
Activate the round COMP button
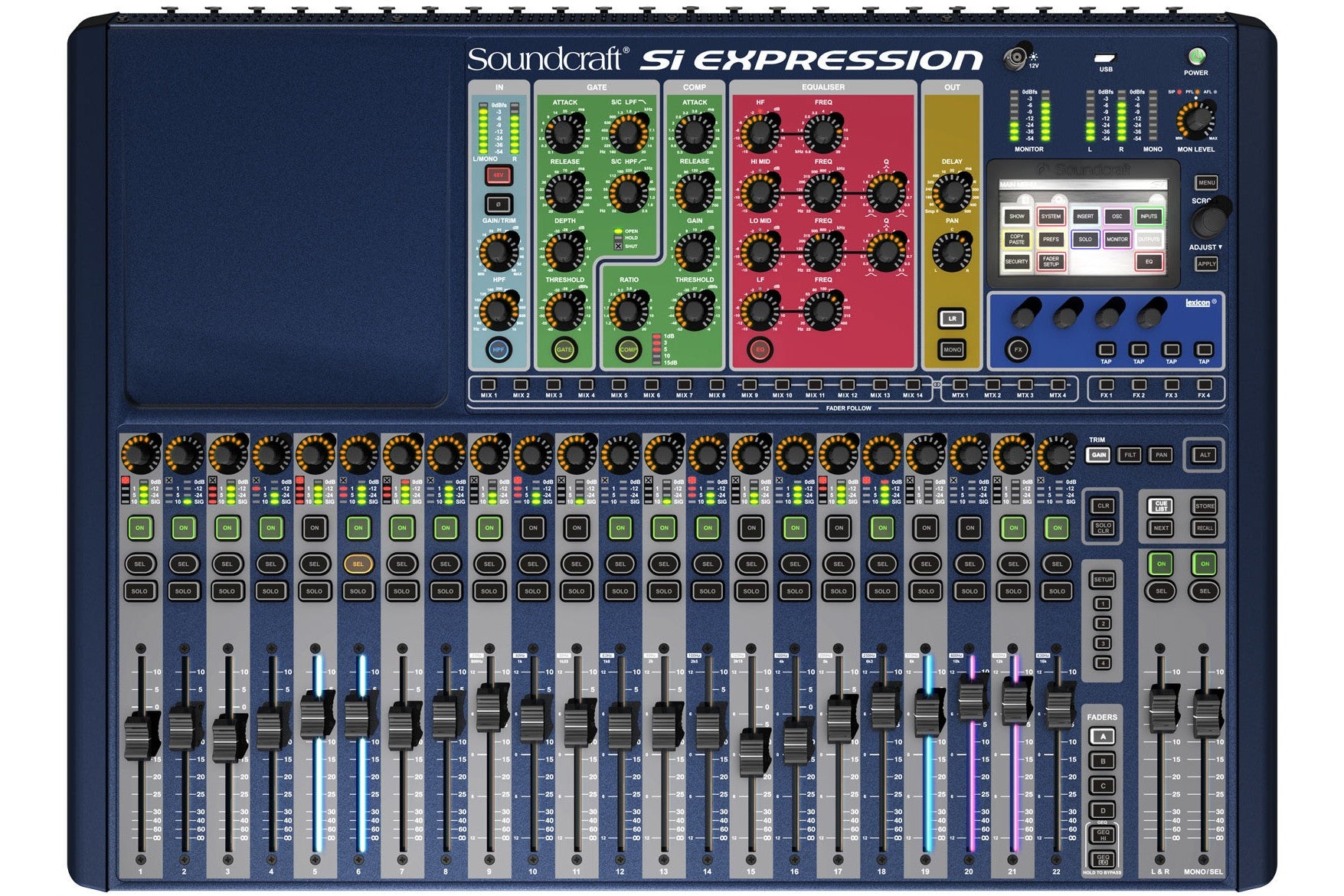coord(629,350)
